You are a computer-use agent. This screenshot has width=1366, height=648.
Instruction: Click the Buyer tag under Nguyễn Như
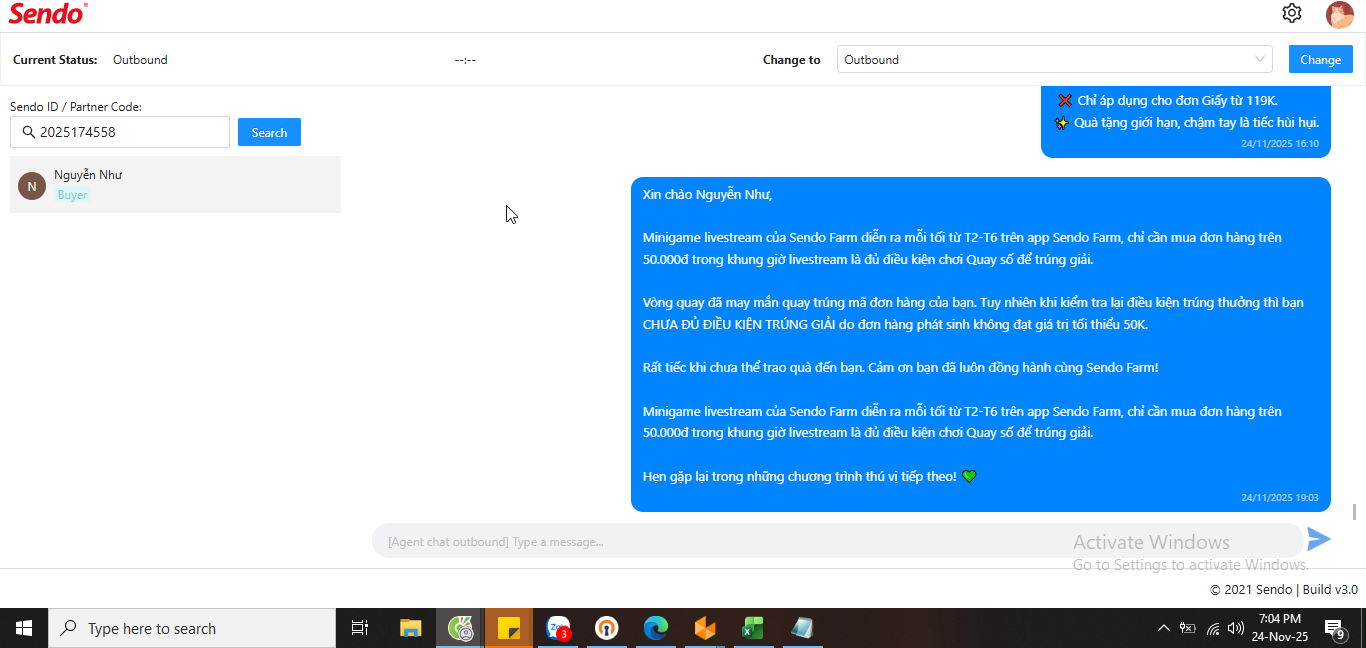click(72, 195)
